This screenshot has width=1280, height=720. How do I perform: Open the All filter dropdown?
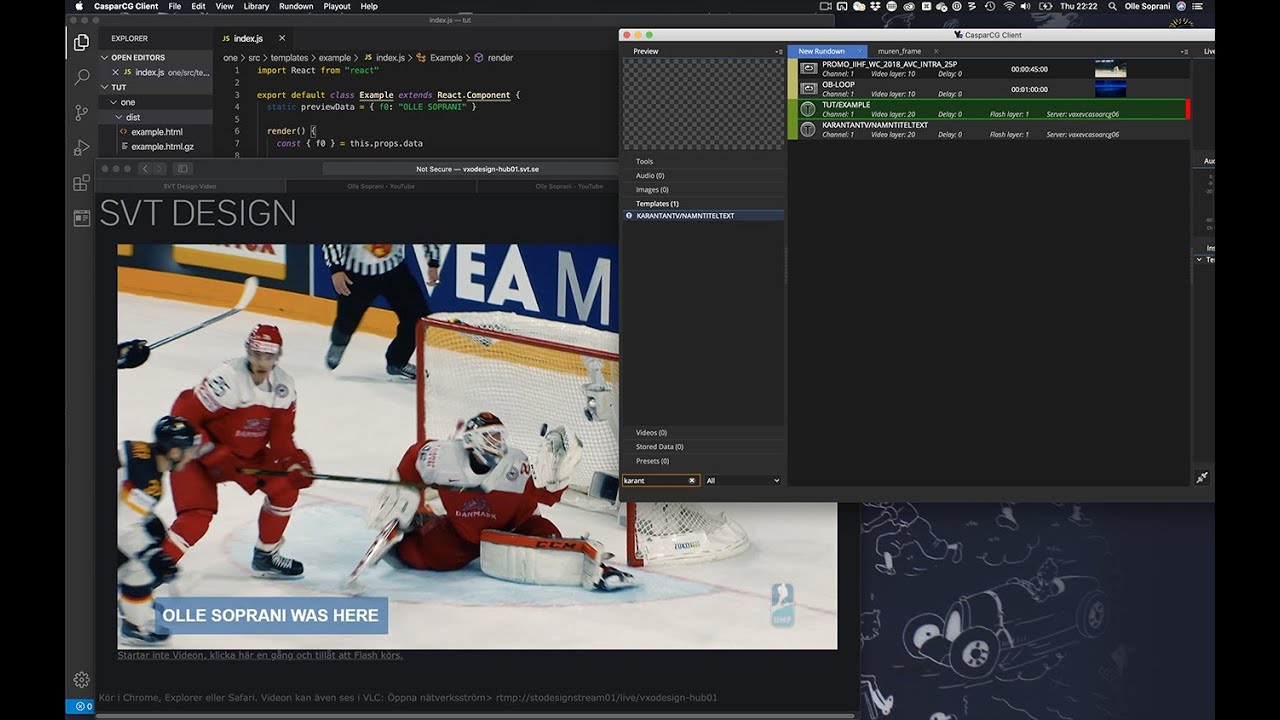pyautogui.click(x=743, y=481)
